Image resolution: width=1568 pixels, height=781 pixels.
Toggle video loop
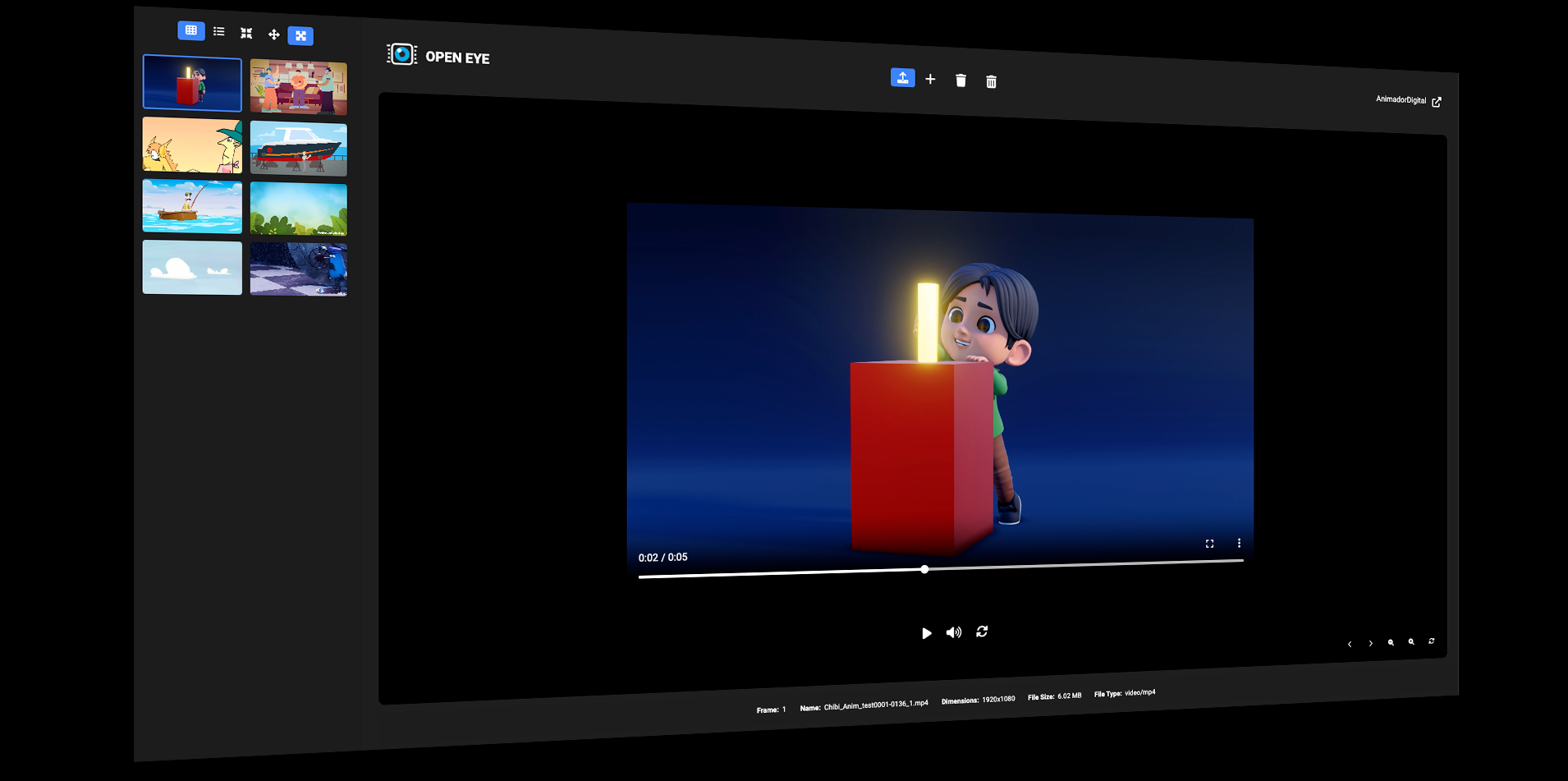pos(982,632)
